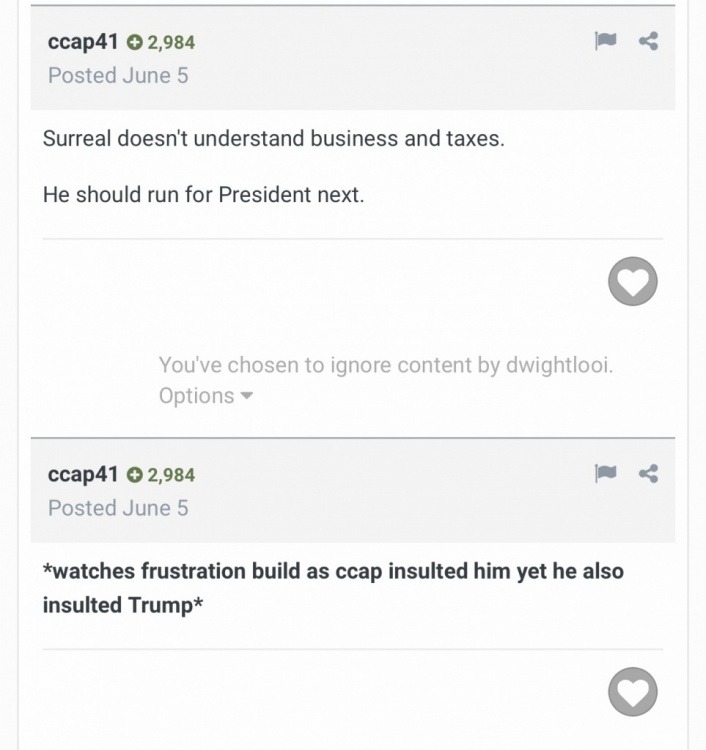Viewport: 706px width, 750px height.
Task: Click the 'Surreal doesn't understand business' text
Action: point(273,139)
